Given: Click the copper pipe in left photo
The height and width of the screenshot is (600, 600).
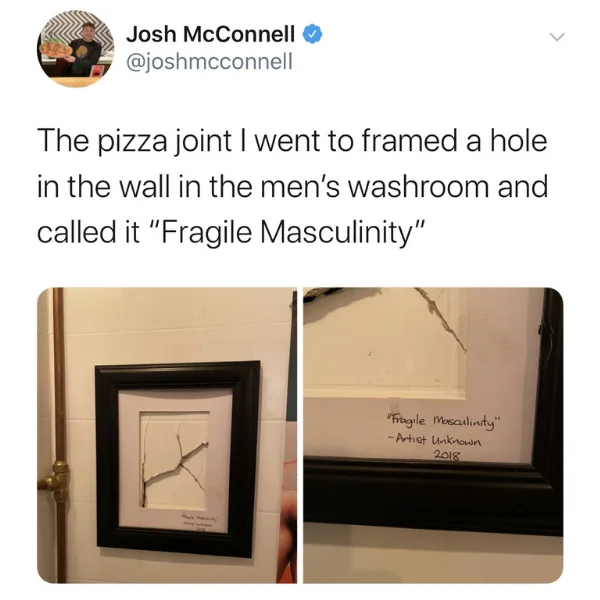Looking at the screenshot, I should 59,435.
